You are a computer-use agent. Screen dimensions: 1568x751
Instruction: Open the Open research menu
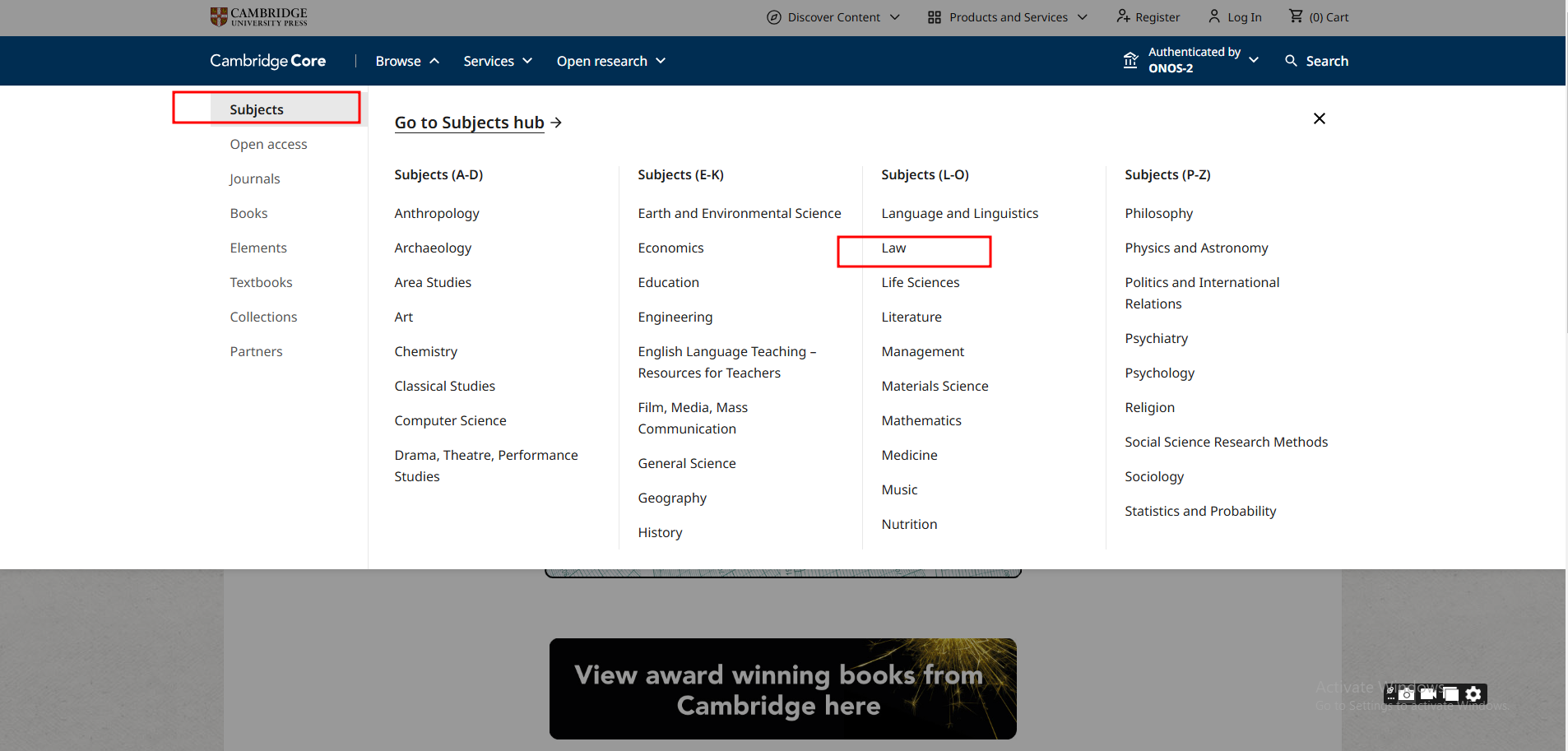610,61
